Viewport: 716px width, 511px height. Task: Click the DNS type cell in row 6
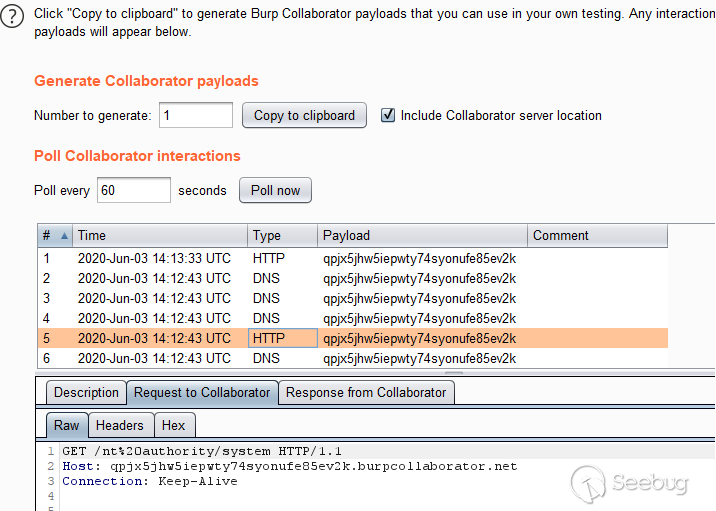coord(283,358)
